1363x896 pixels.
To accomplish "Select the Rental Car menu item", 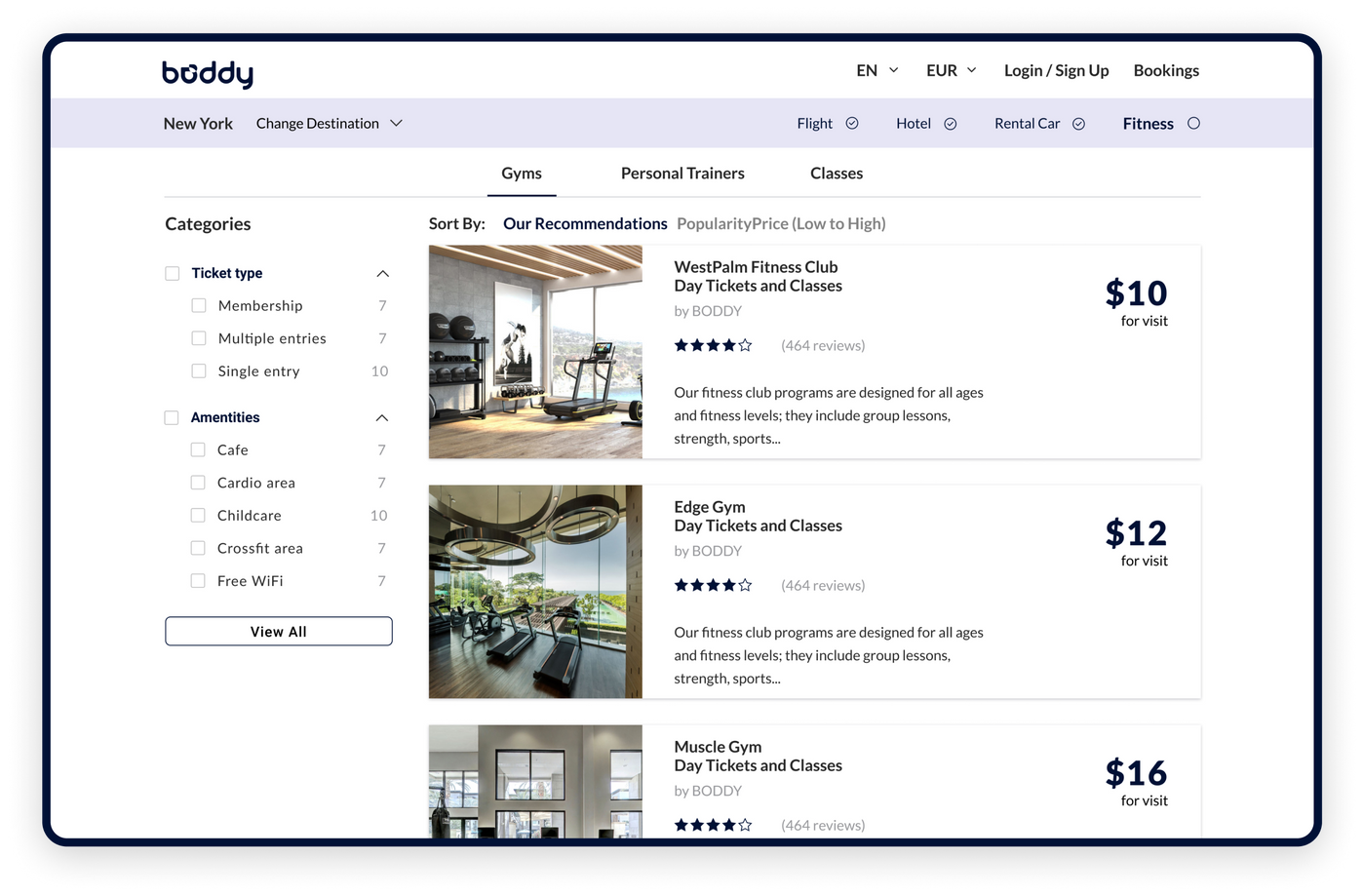I will click(x=1027, y=124).
